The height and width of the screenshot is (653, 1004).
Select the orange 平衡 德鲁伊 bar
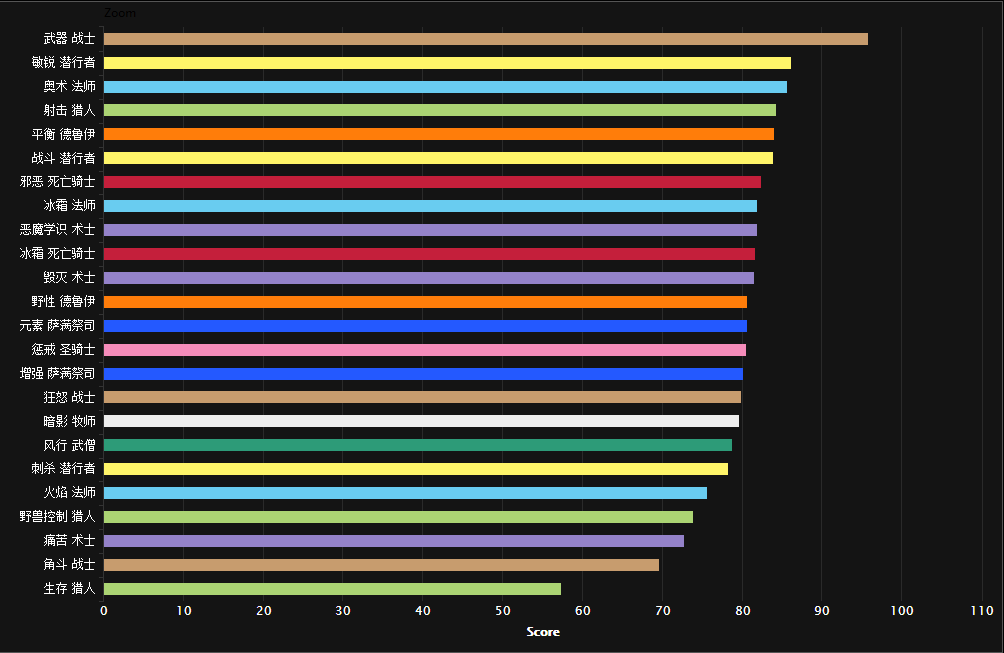(x=438, y=134)
